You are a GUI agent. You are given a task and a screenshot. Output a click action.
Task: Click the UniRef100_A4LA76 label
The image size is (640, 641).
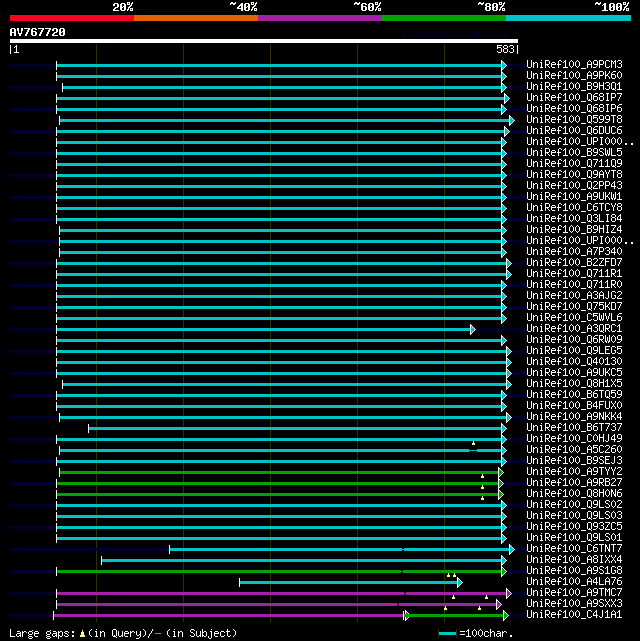[x=574, y=582]
